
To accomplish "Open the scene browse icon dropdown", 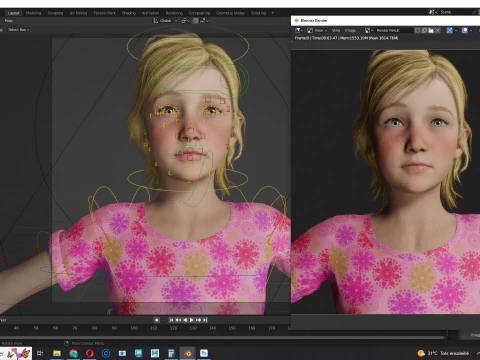I will tap(433, 12).
